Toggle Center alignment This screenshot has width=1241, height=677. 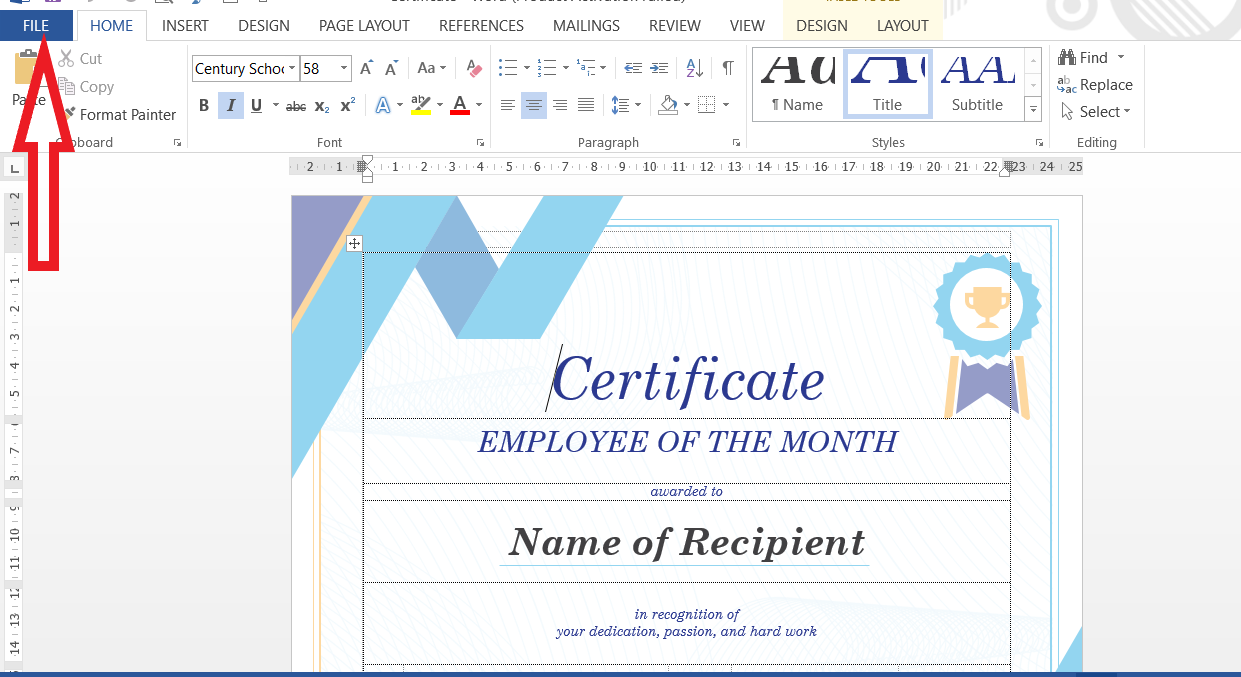(534, 105)
